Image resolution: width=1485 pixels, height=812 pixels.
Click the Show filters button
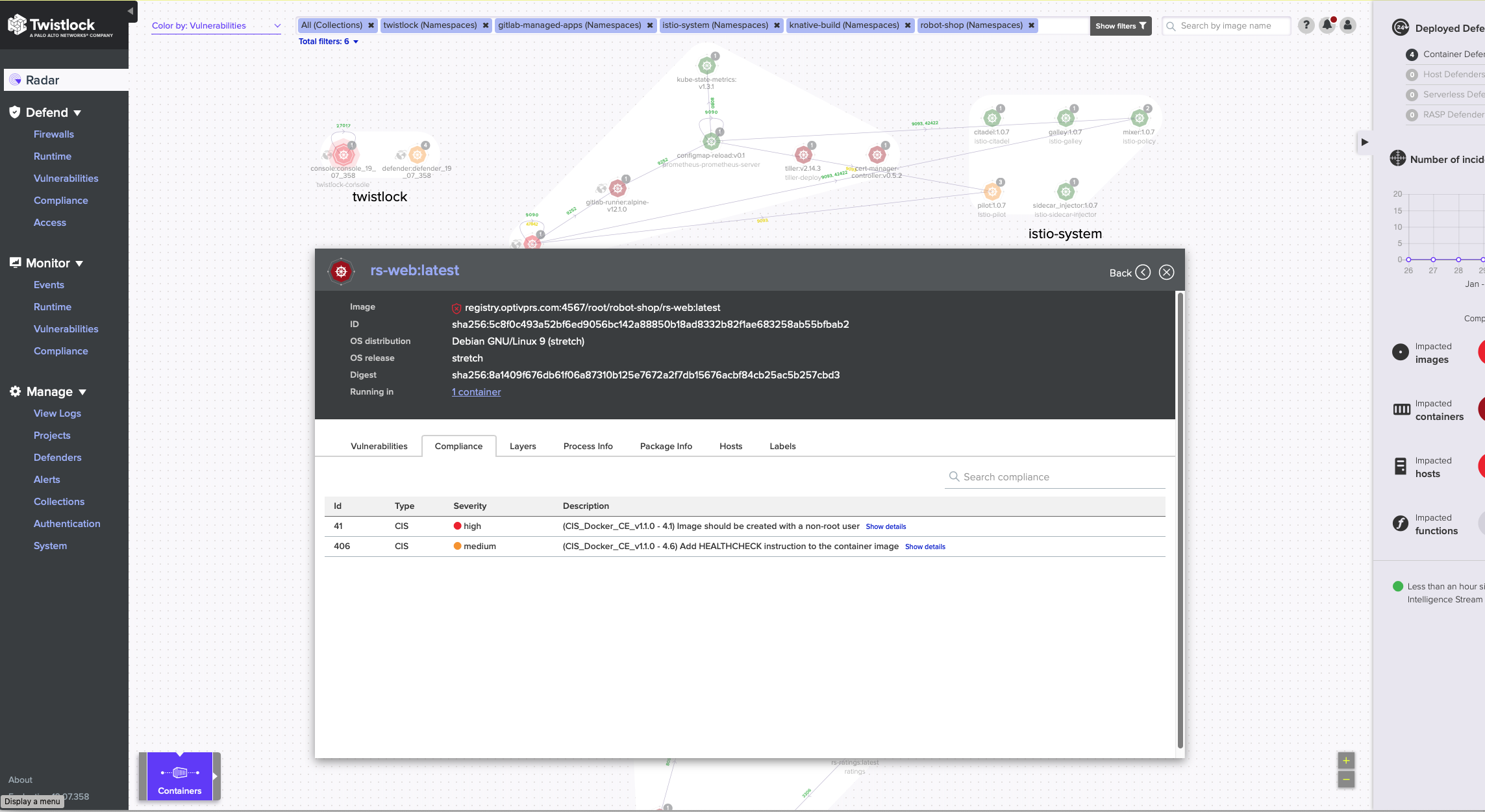[1120, 26]
